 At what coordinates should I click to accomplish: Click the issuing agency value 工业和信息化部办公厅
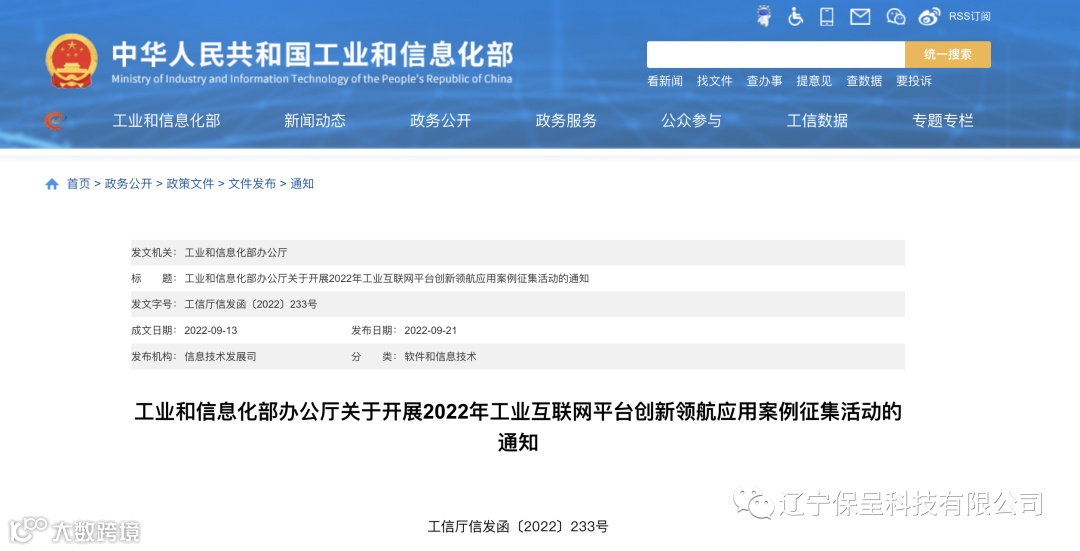point(236,253)
